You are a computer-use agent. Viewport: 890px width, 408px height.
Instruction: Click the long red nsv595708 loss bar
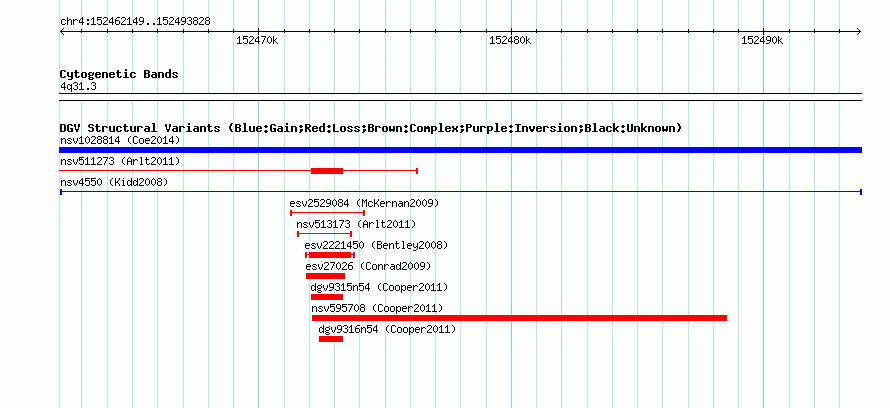point(519,318)
